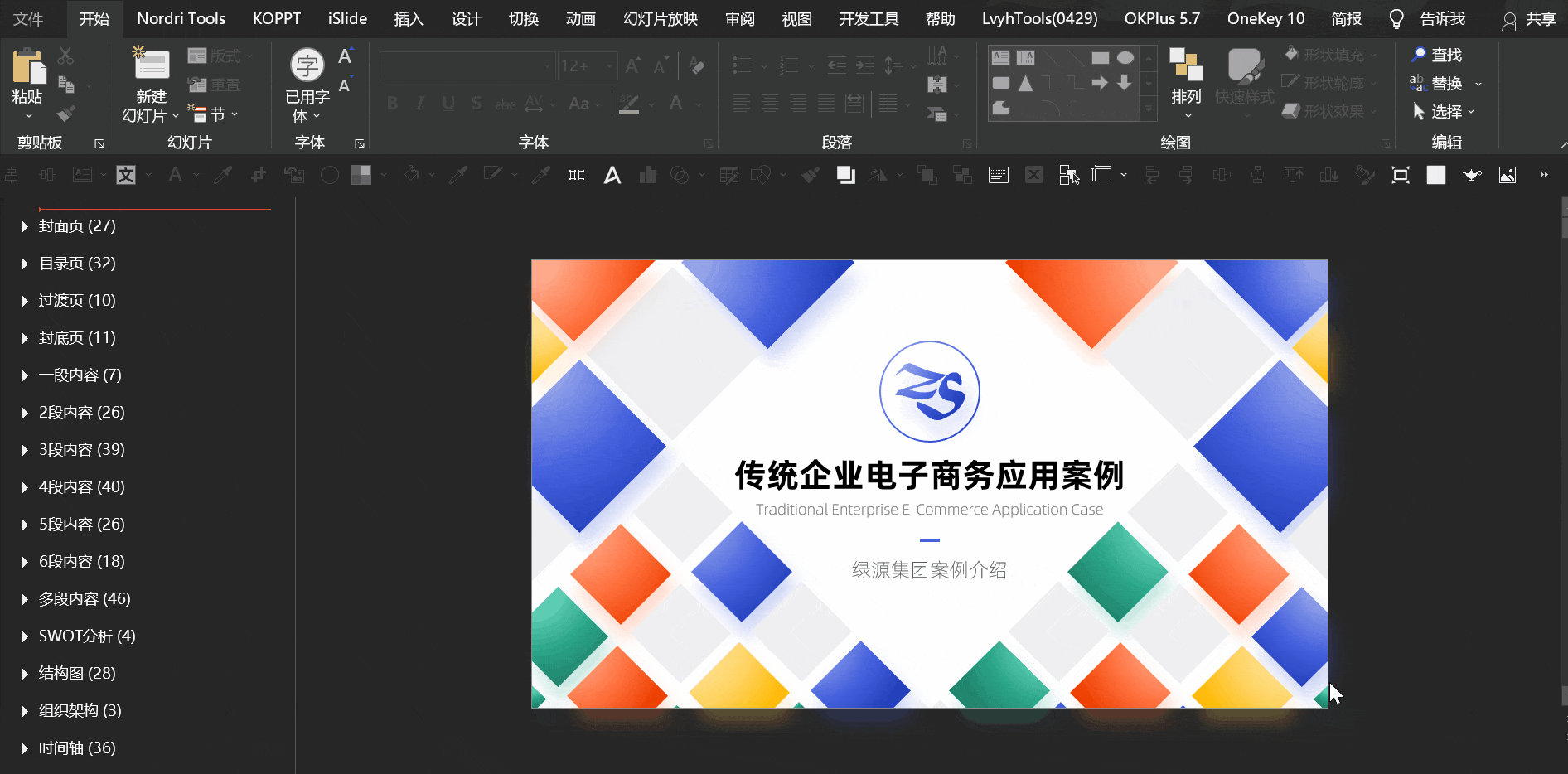Image resolution: width=1568 pixels, height=774 pixels.
Task: Select the Right Arrow shape in gallery
Action: 1100,83
